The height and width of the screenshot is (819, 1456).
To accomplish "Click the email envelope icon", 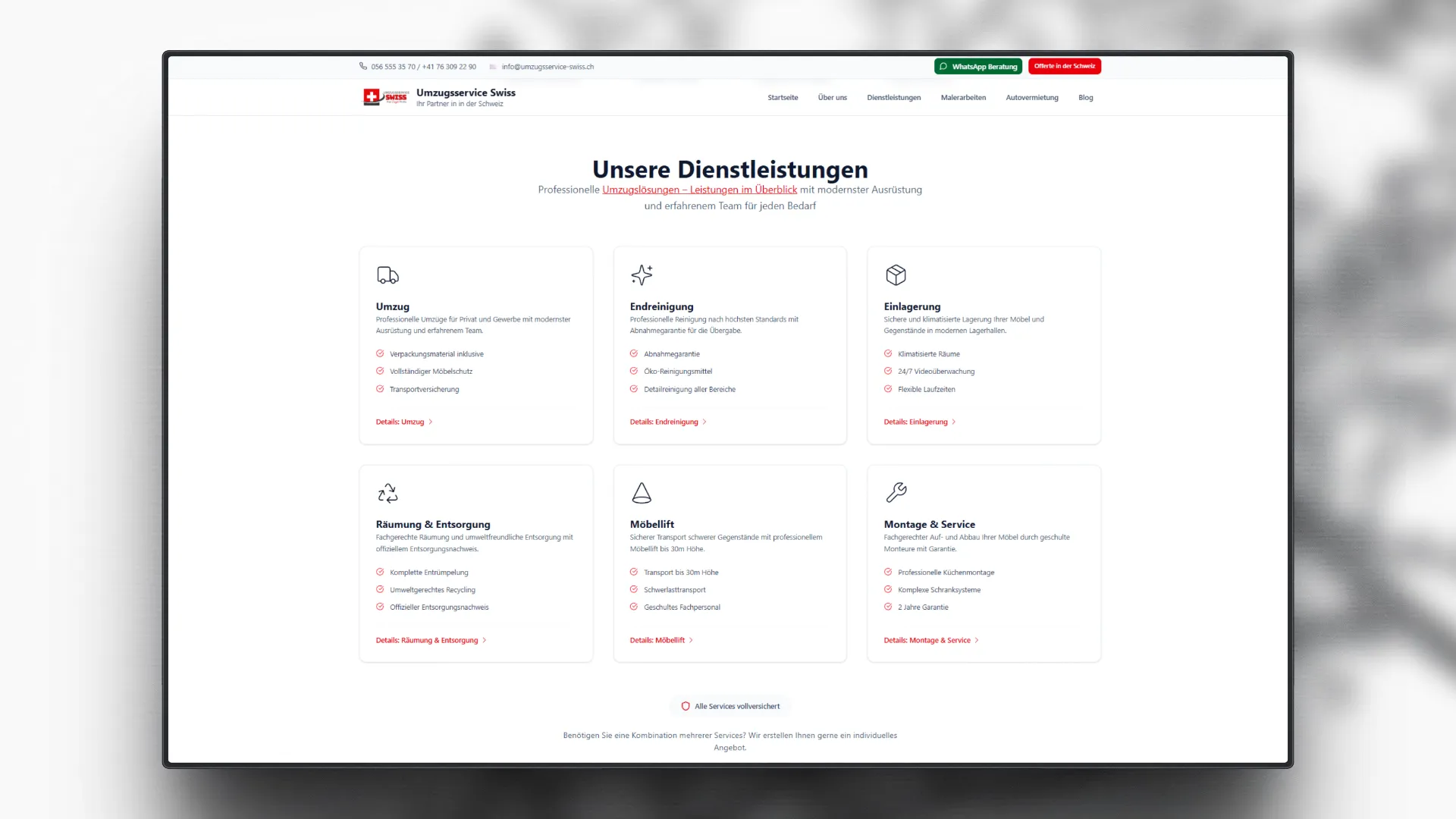I will [x=493, y=67].
